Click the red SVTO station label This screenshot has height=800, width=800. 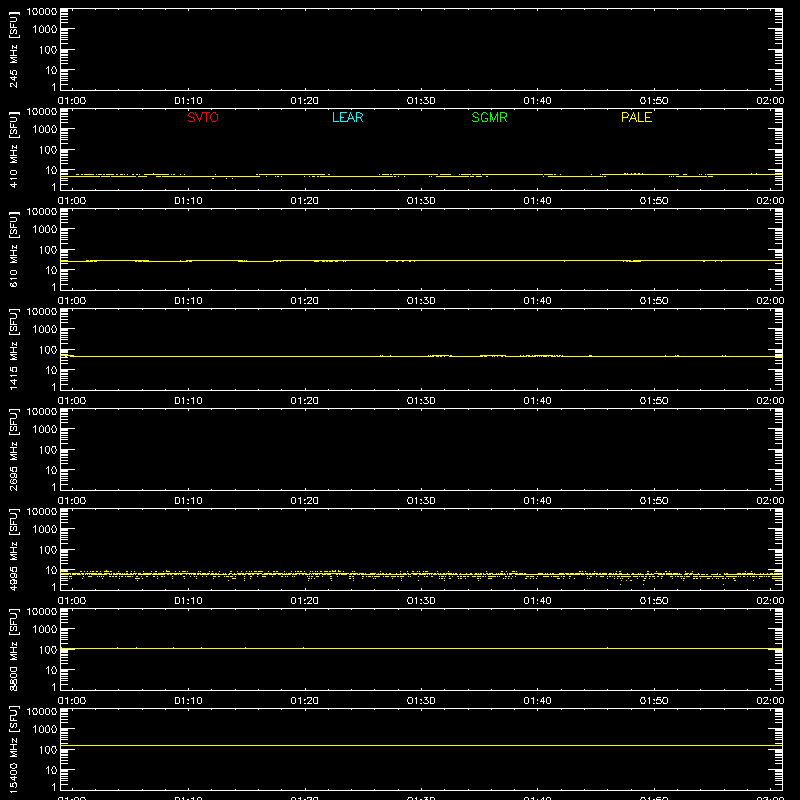tap(203, 117)
